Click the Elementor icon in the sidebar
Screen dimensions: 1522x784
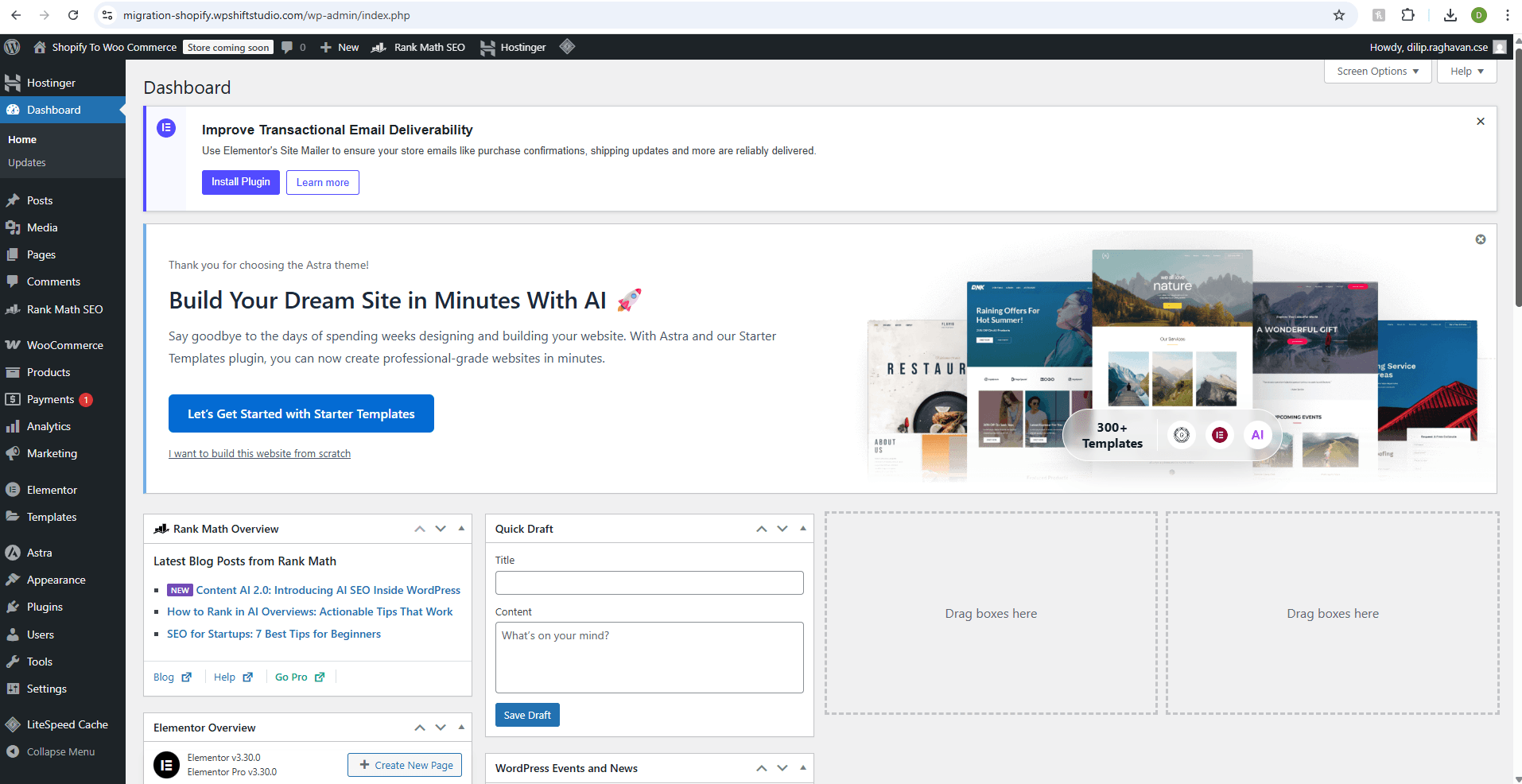13,490
